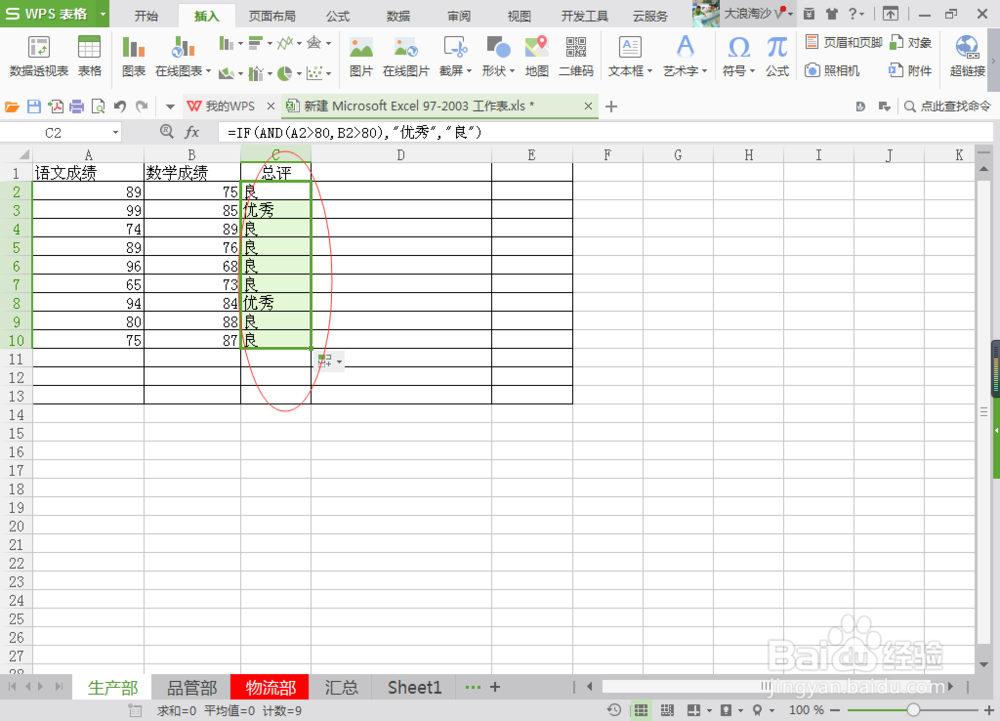Insert an 附件 attachment
1000x721 pixels.
coord(911,70)
